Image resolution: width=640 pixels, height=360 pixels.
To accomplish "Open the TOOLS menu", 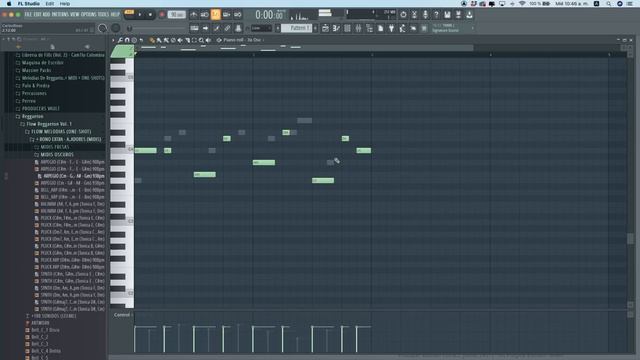I will (104, 14).
